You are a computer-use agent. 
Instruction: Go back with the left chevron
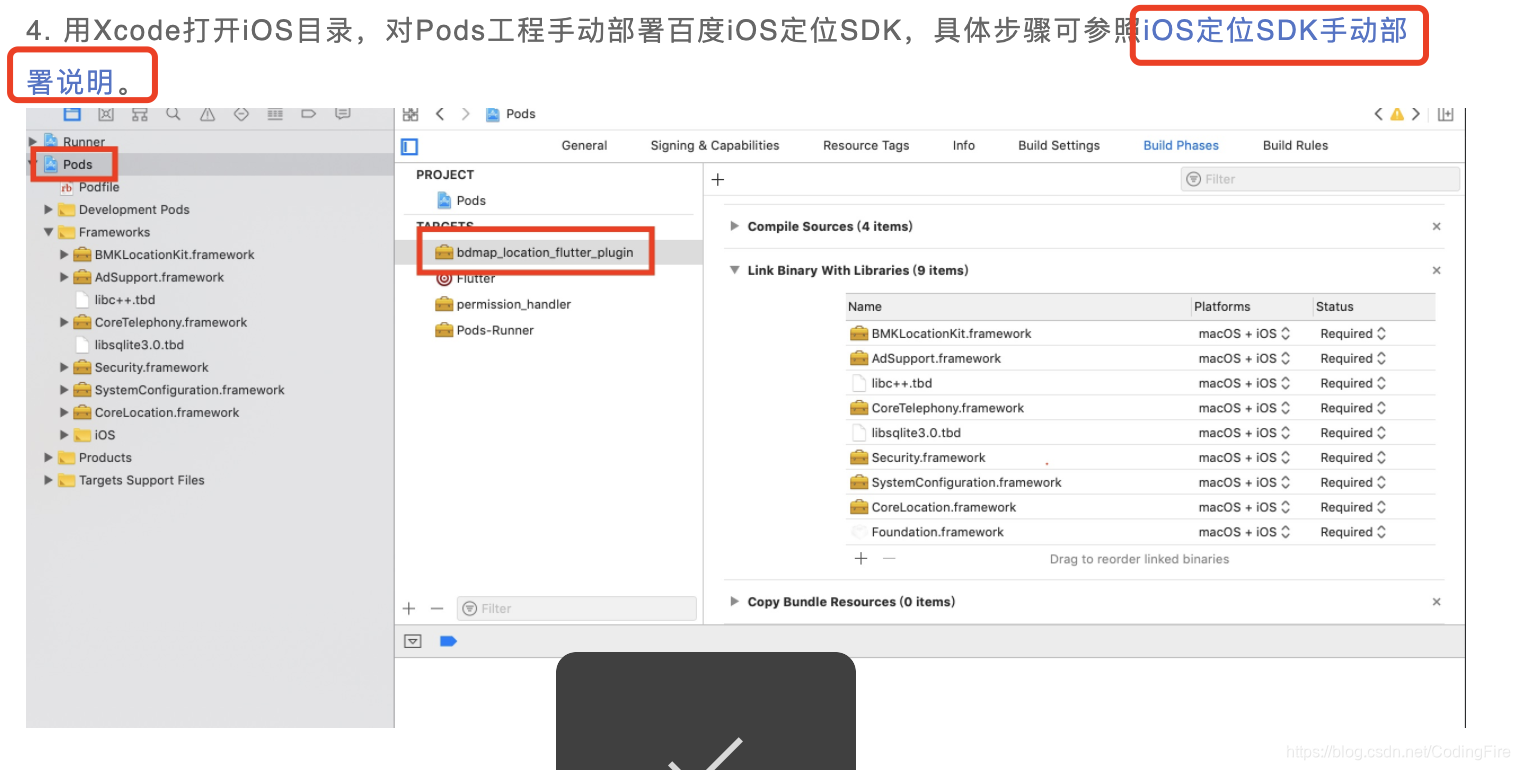pos(440,114)
